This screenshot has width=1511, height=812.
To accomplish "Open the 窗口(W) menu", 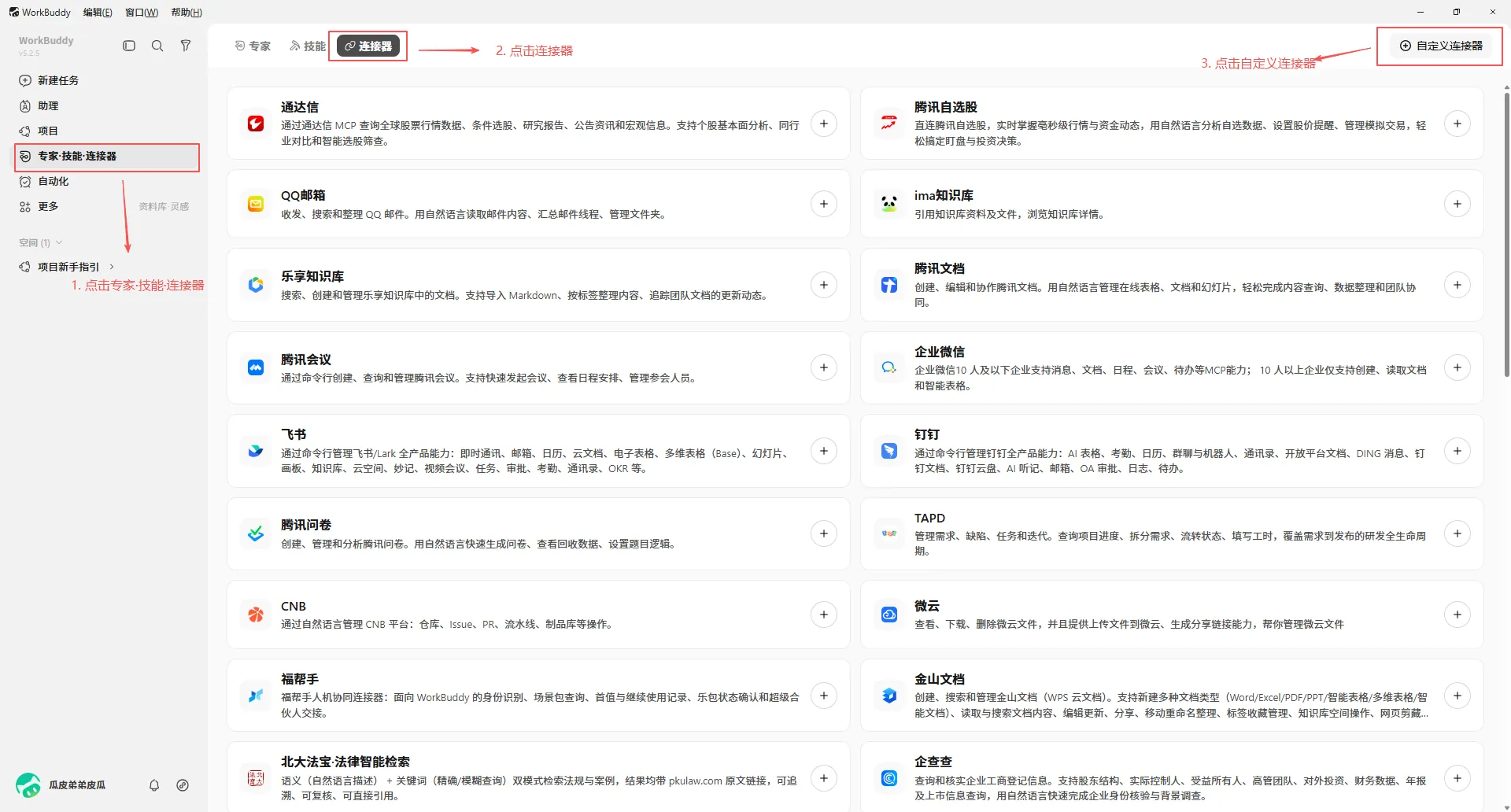I will tap(142, 12).
